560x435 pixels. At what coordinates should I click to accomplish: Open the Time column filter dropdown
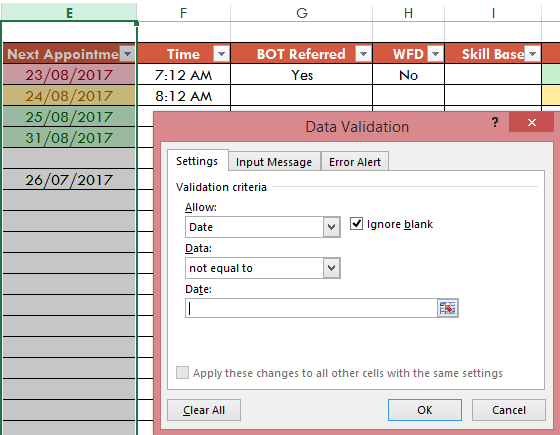[221, 54]
